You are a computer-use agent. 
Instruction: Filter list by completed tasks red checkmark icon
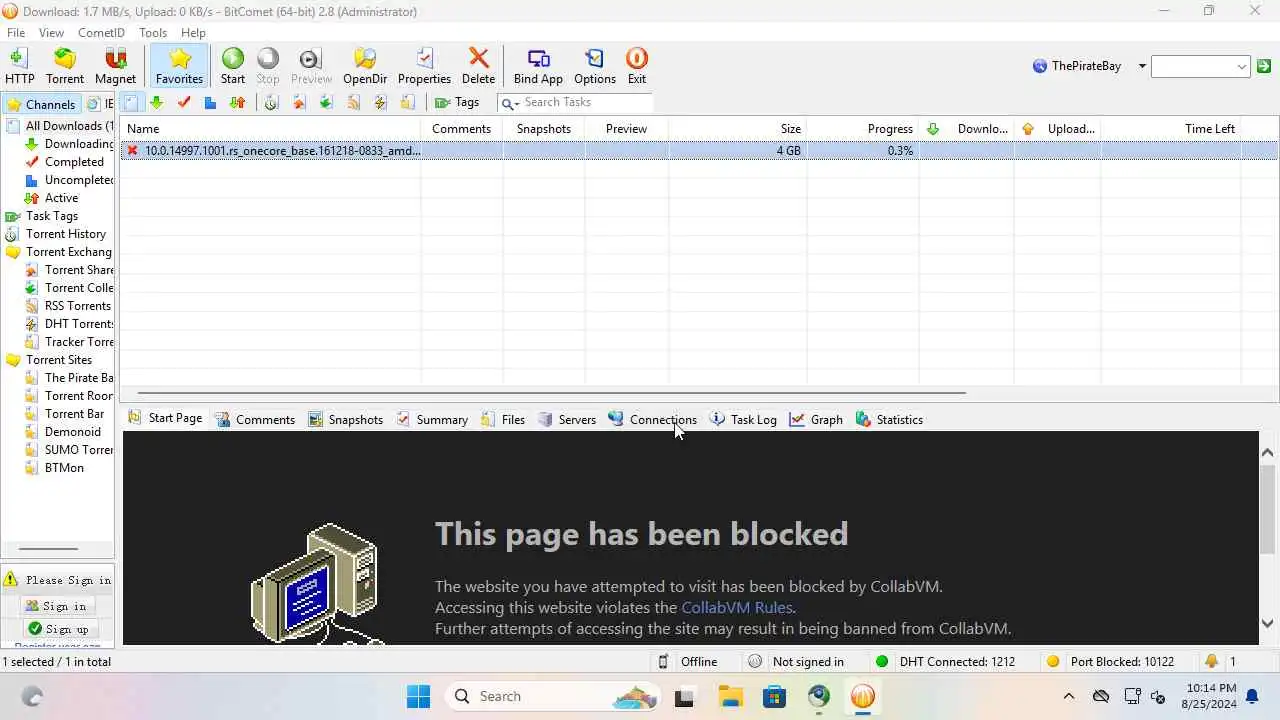[184, 103]
